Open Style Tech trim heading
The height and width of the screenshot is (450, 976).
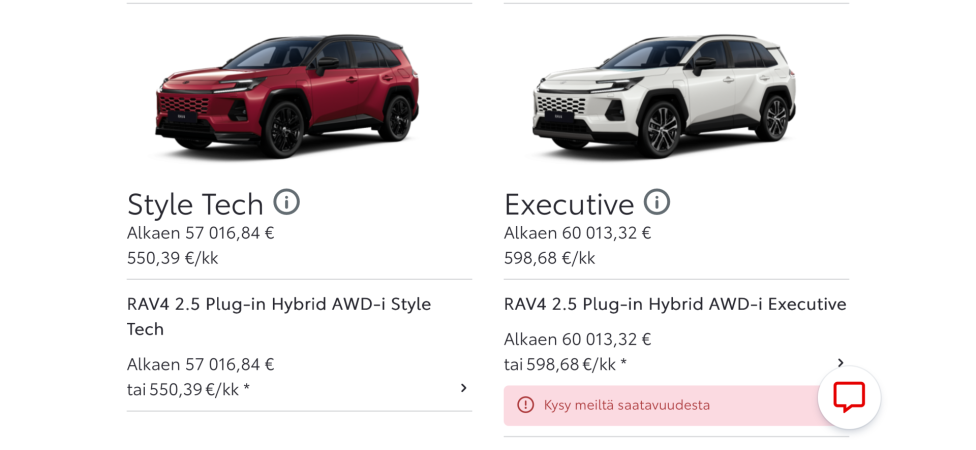[x=195, y=204]
